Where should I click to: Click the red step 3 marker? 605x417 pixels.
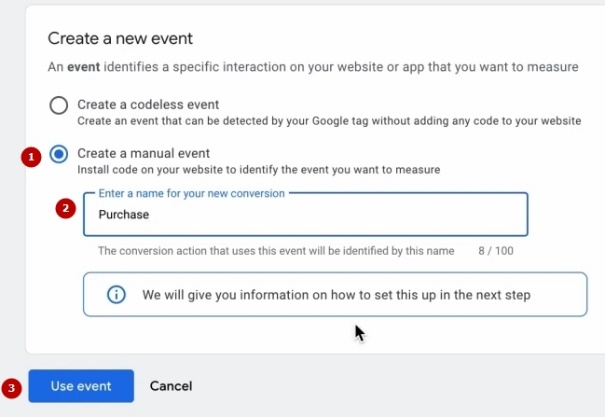point(12,386)
